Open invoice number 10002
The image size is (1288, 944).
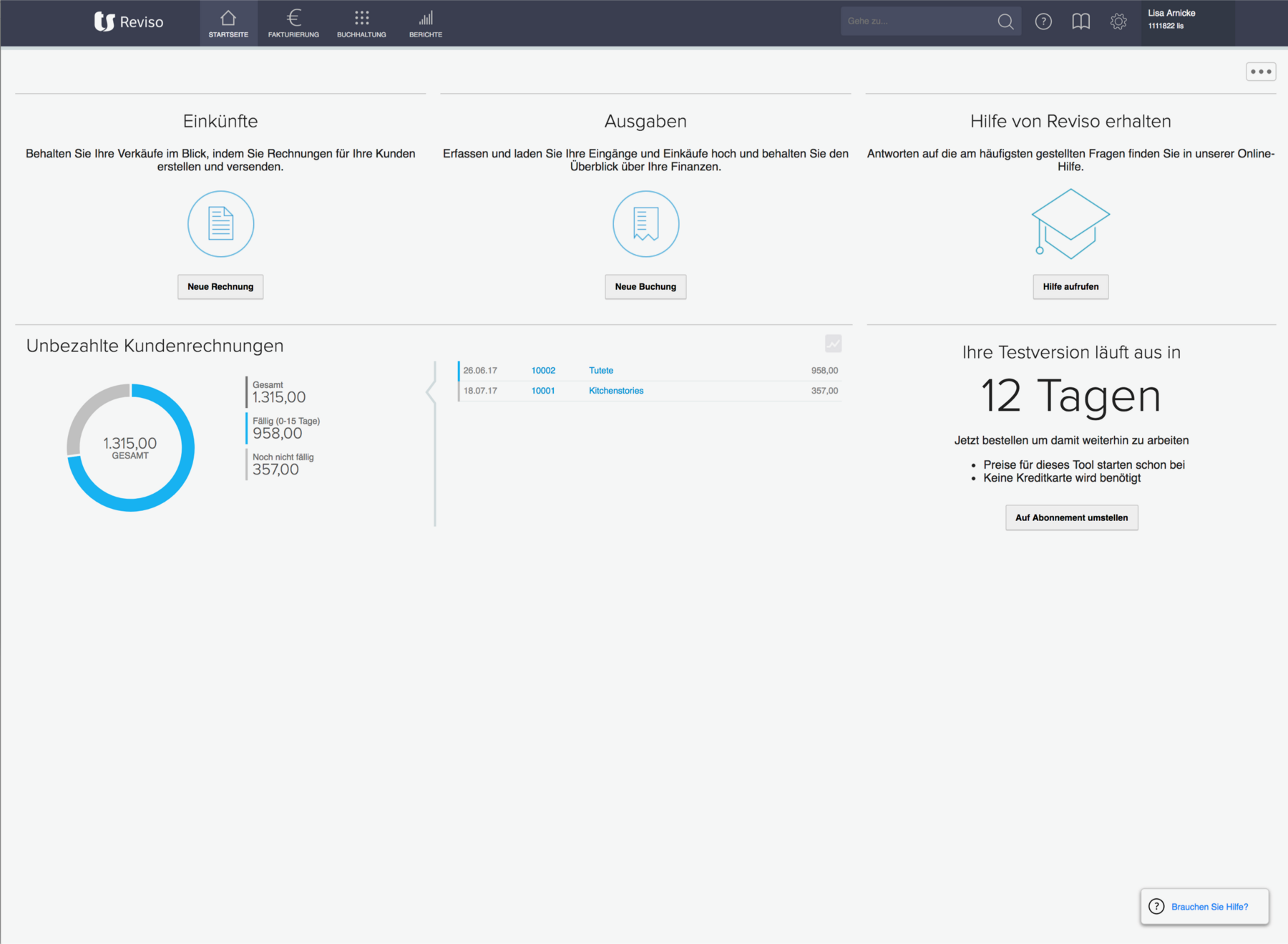pyautogui.click(x=543, y=371)
